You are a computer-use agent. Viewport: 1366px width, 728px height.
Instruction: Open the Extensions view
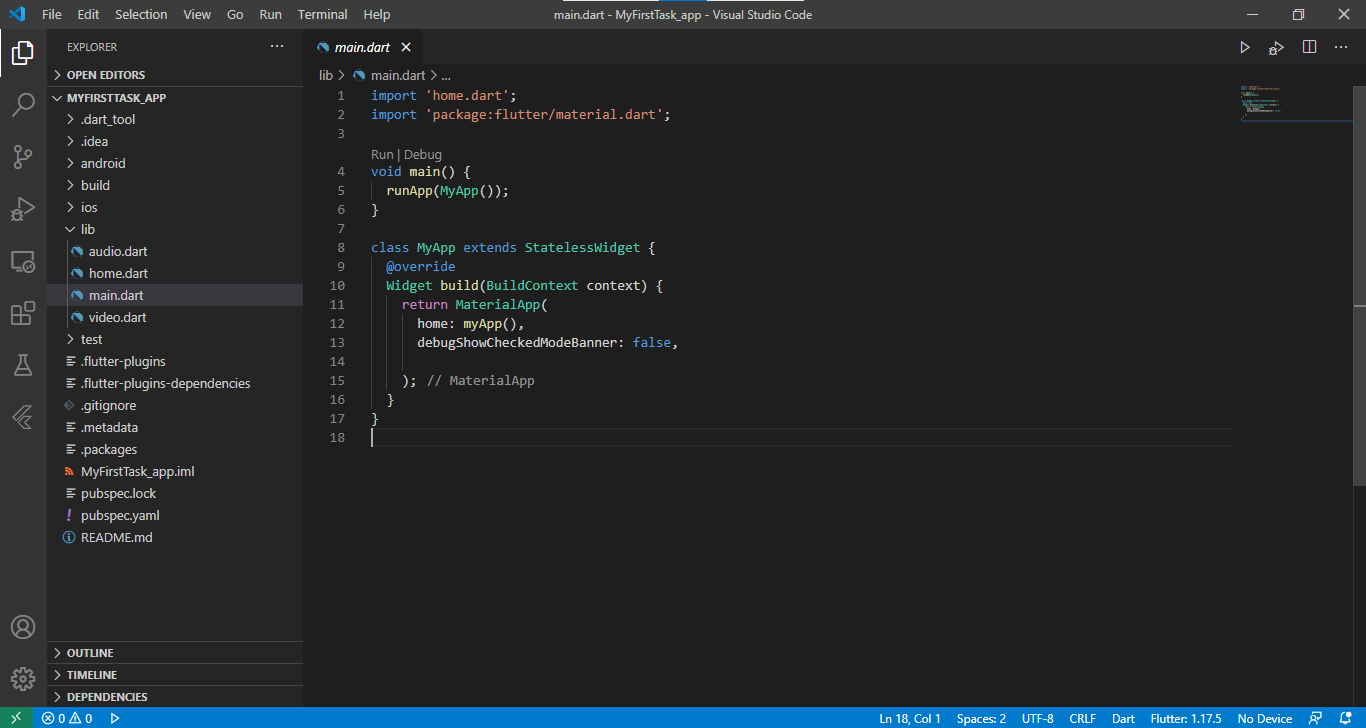pos(23,313)
